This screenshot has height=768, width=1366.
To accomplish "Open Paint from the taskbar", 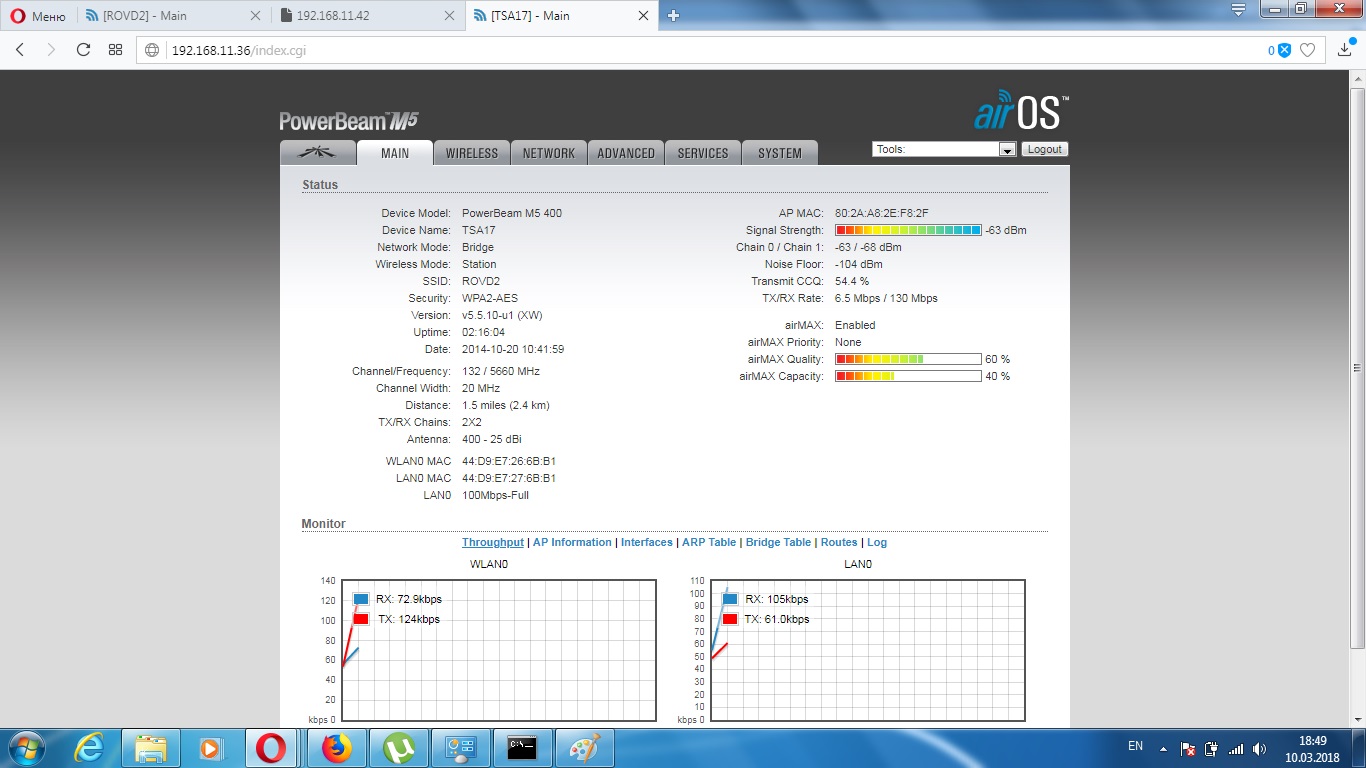I will tap(585, 748).
